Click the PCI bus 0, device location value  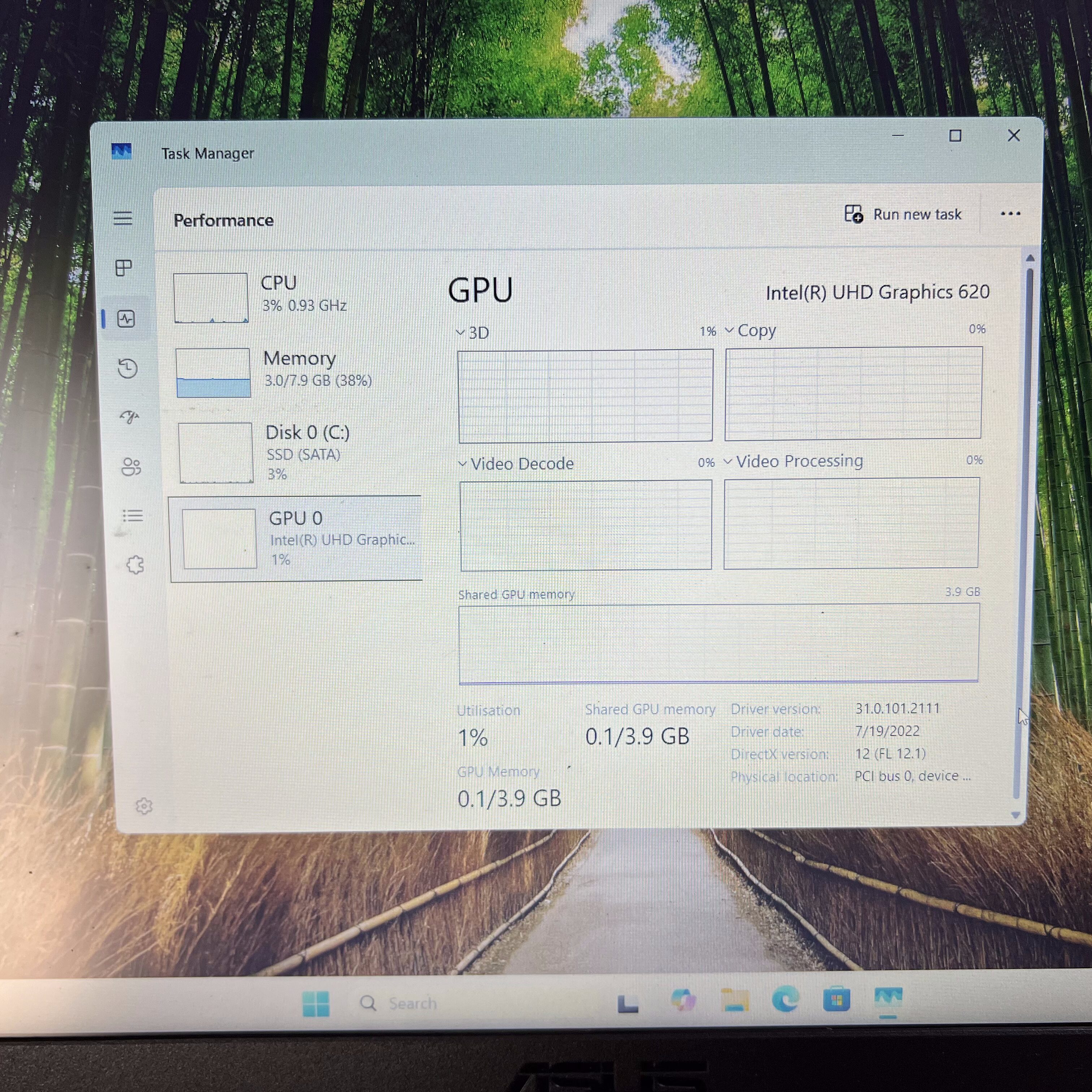point(912,776)
